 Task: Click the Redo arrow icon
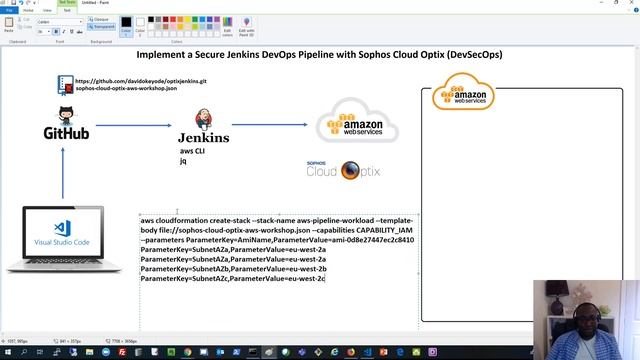click(x=28, y=3)
